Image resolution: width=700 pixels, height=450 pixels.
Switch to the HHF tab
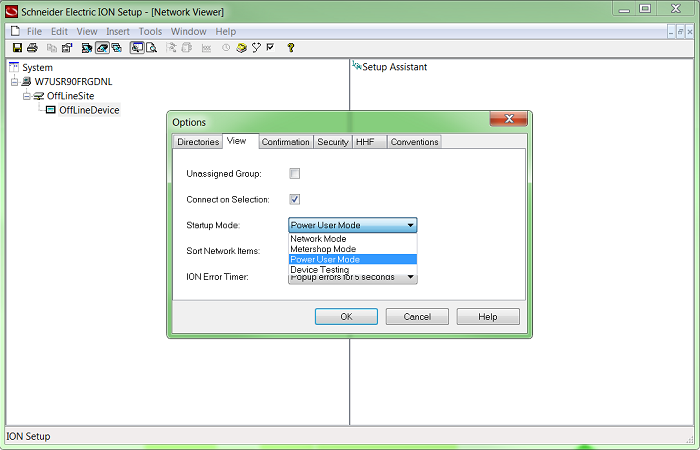[x=370, y=142]
